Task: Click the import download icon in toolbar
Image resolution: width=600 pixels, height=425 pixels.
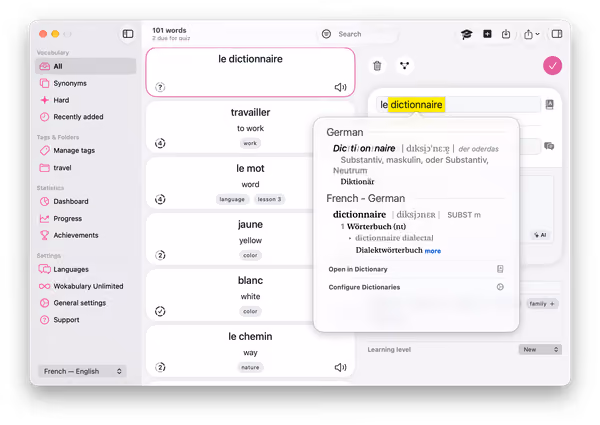Action: pos(506,34)
